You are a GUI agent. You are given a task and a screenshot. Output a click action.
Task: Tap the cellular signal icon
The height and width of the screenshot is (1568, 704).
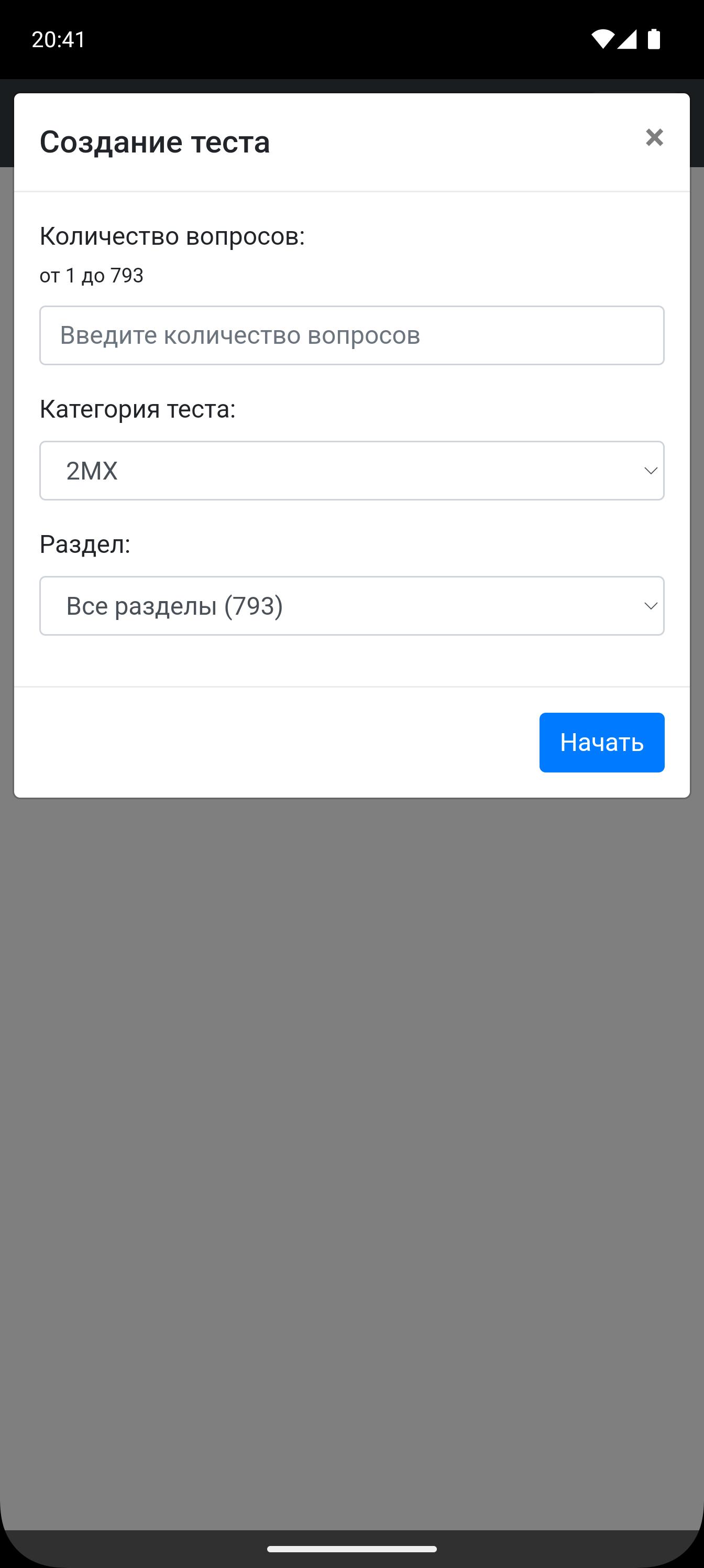626,39
